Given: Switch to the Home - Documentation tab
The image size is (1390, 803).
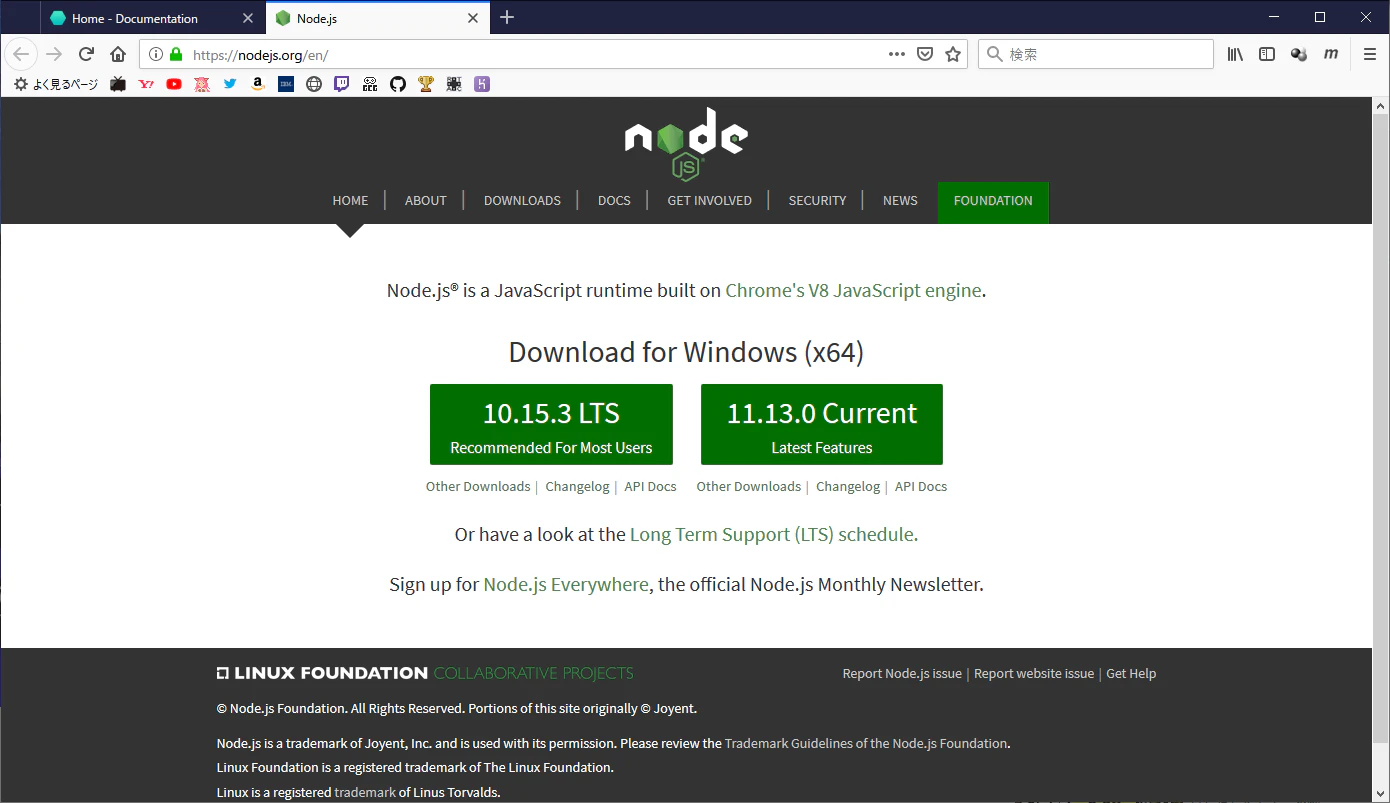Looking at the screenshot, I should 152,18.
